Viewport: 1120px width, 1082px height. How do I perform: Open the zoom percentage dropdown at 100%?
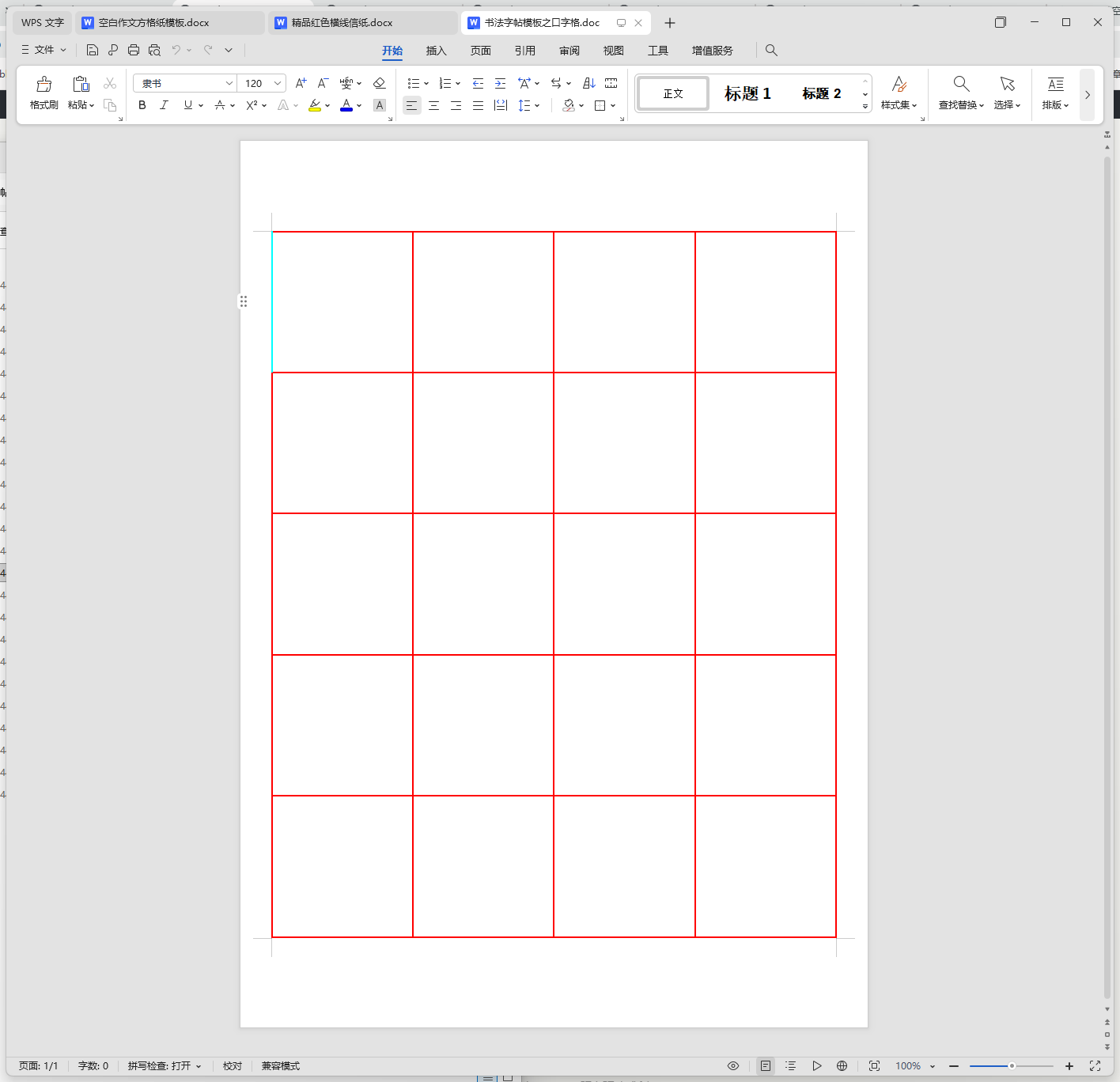tap(933, 1066)
